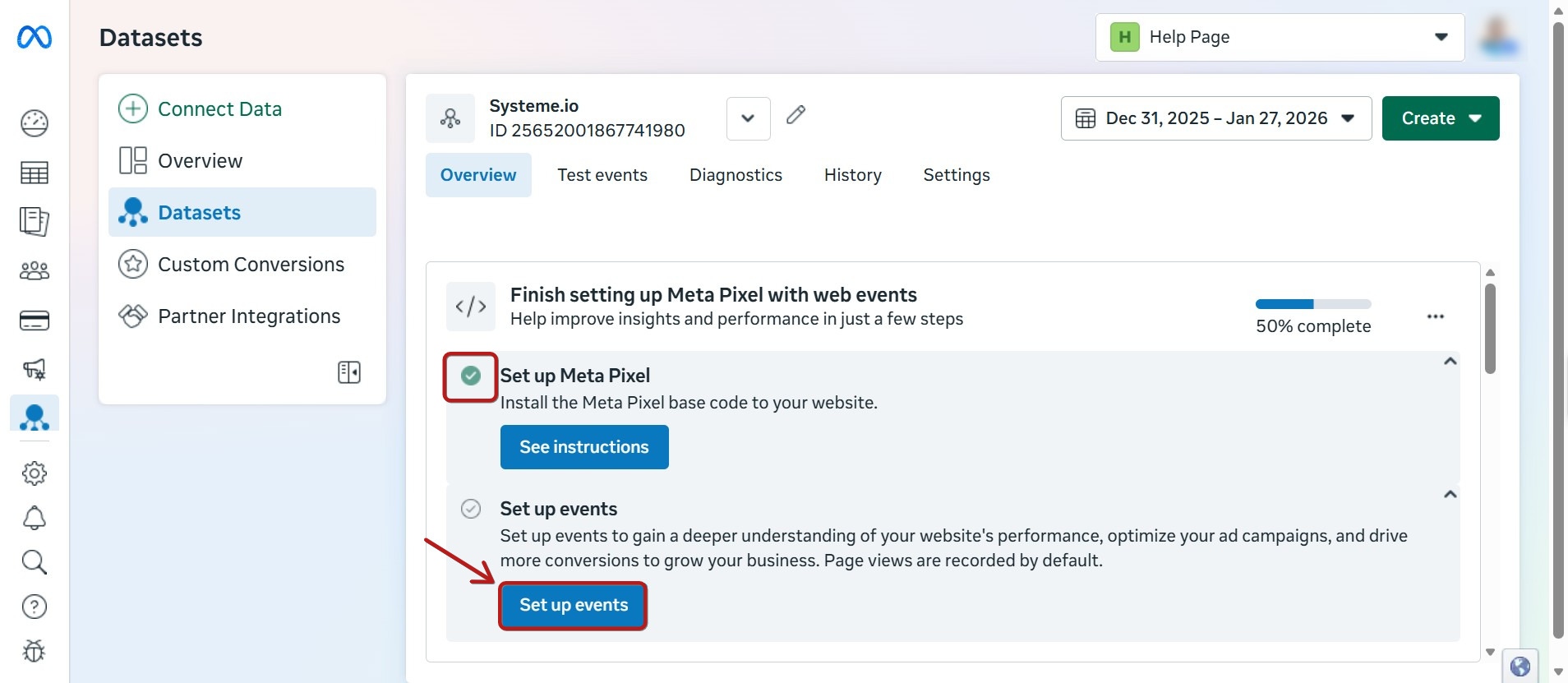Click the Systeme.io dataset icon
Screen dimensions: 1568x683
(450, 118)
